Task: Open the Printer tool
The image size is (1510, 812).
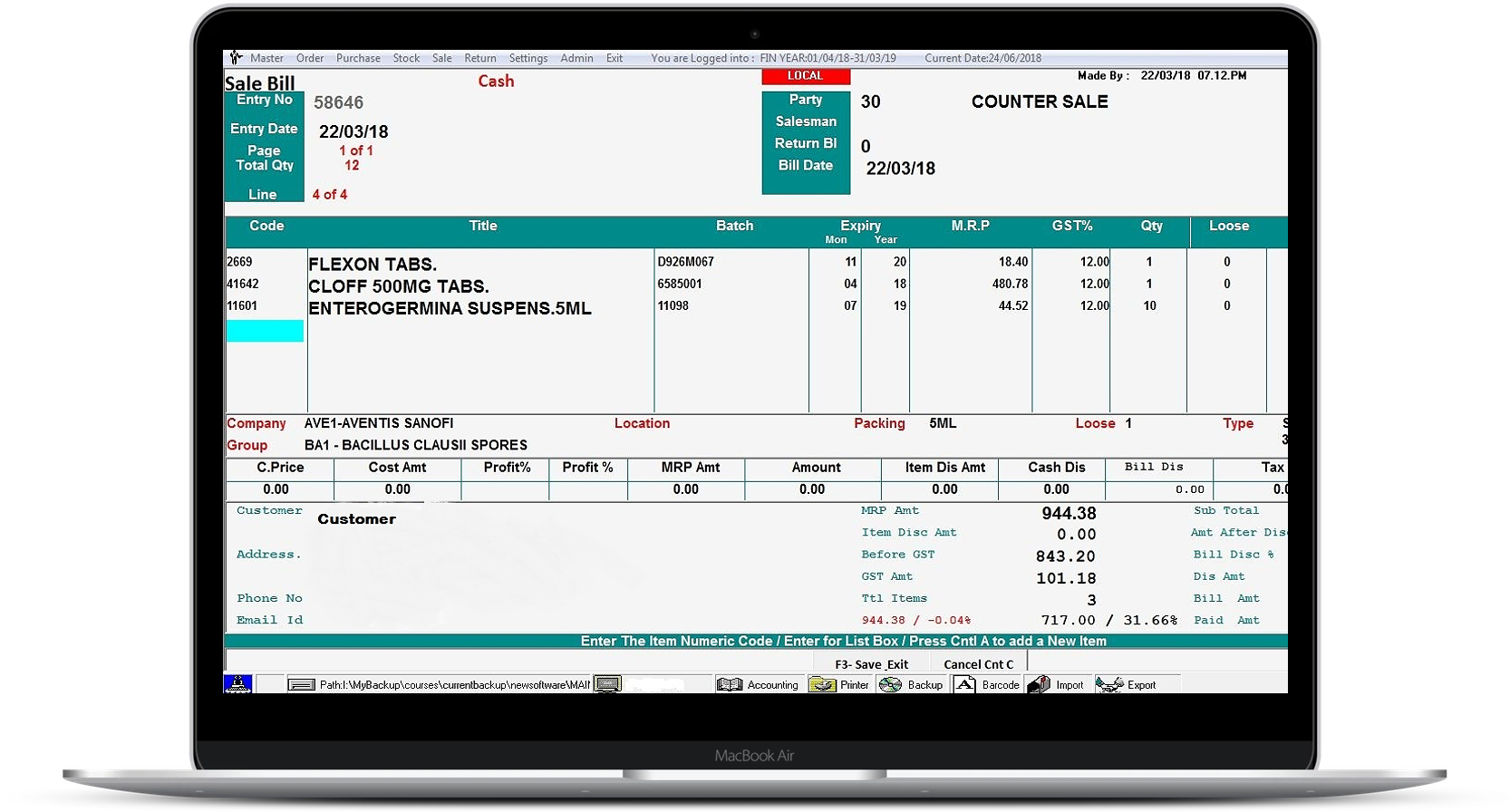Action: pyautogui.click(x=823, y=685)
